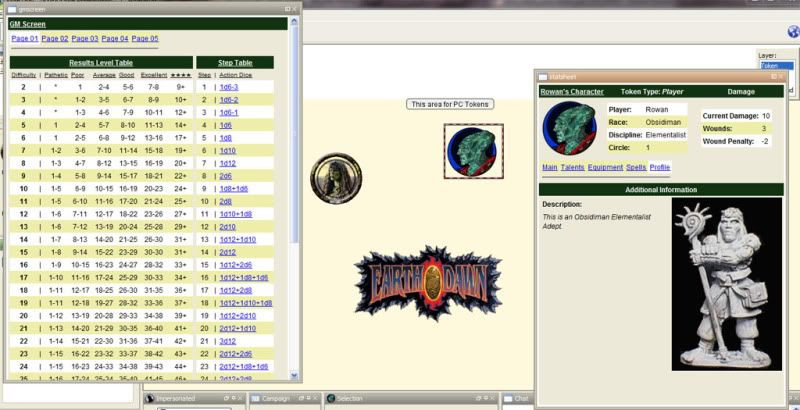Click the GM Screen header link
This screenshot has width=800, height=410.
tap(28, 24)
